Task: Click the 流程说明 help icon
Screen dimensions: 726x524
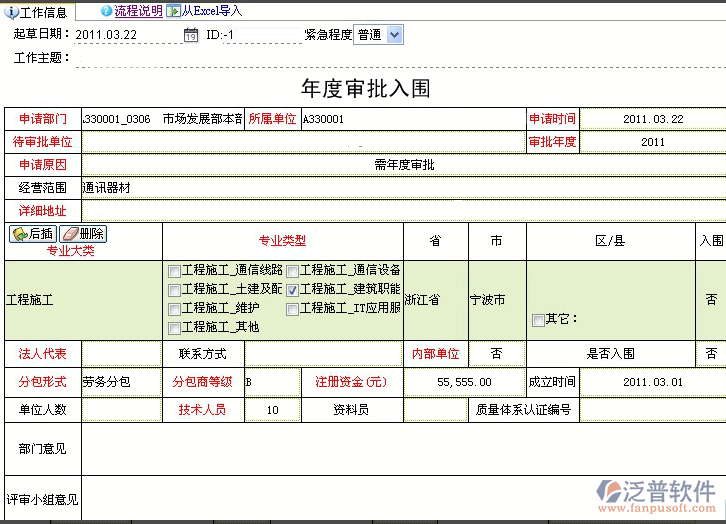Action: point(106,11)
